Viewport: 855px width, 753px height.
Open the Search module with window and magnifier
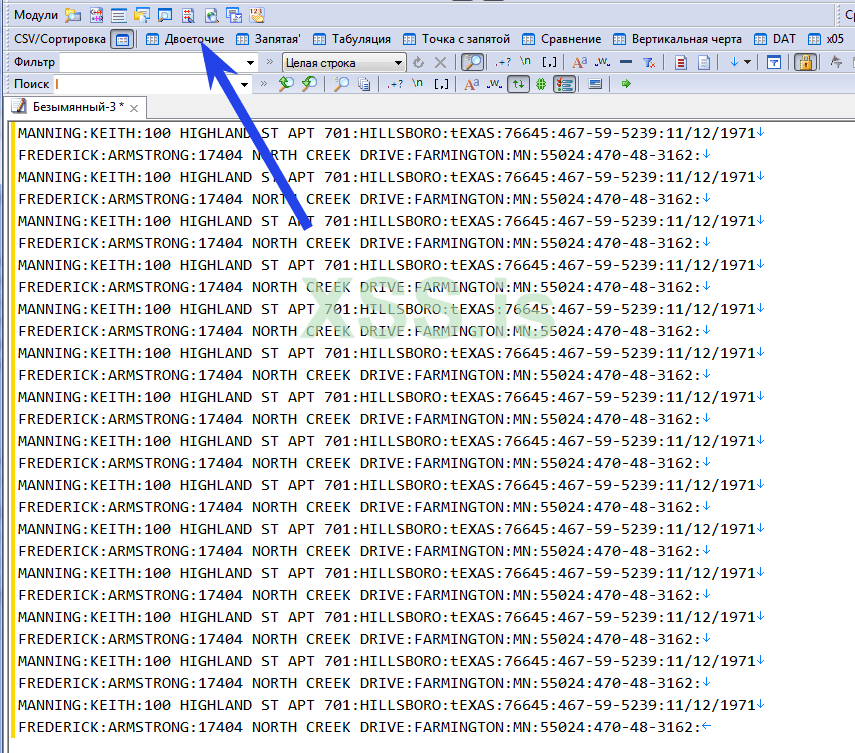[165, 15]
